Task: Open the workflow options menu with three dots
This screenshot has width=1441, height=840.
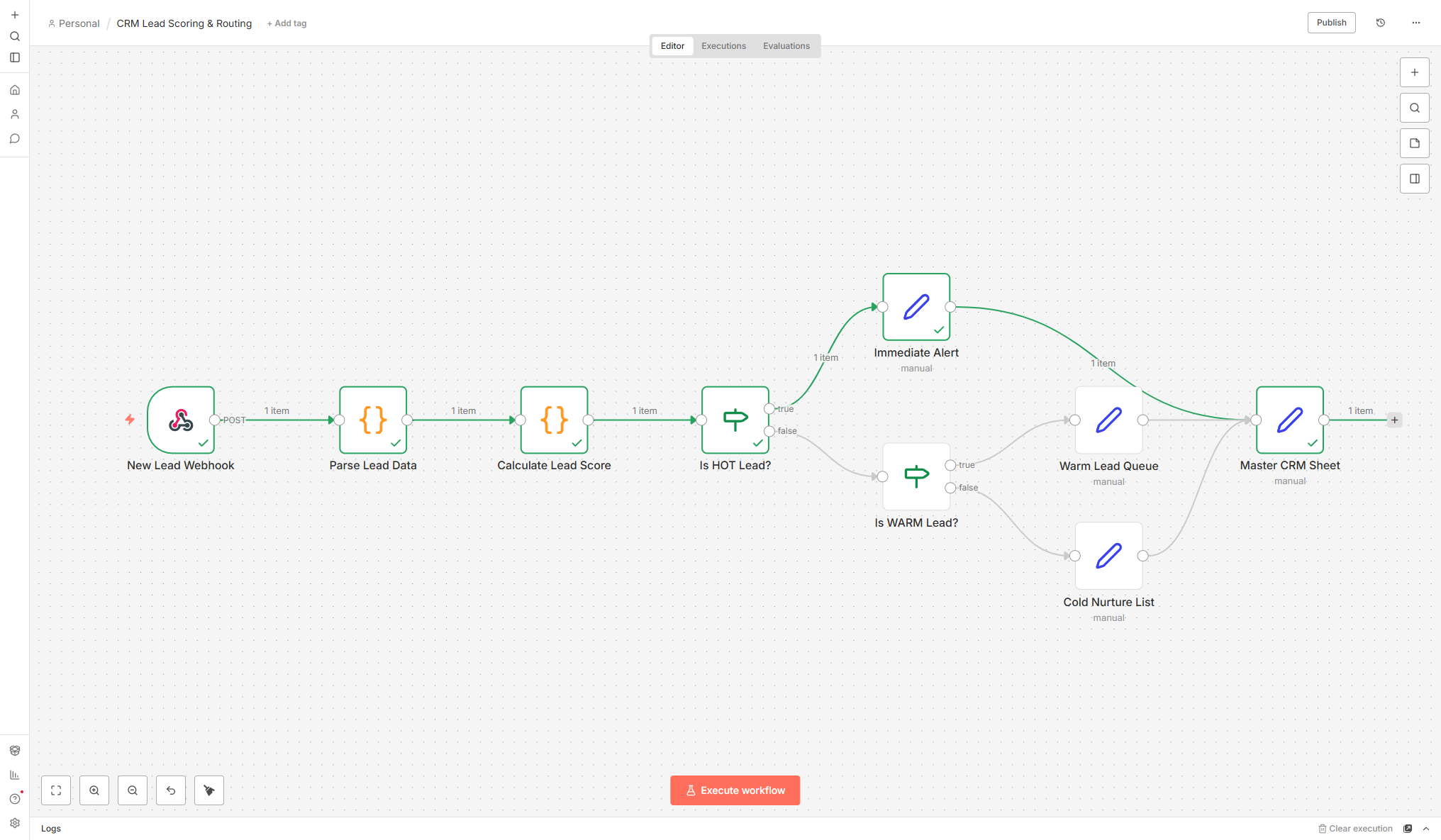Action: [1415, 22]
